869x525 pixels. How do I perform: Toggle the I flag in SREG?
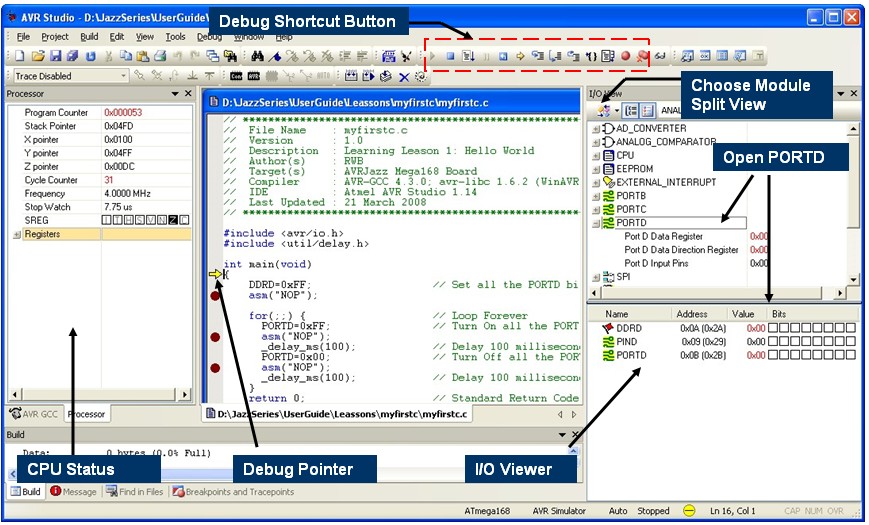[x=106, y=220]
